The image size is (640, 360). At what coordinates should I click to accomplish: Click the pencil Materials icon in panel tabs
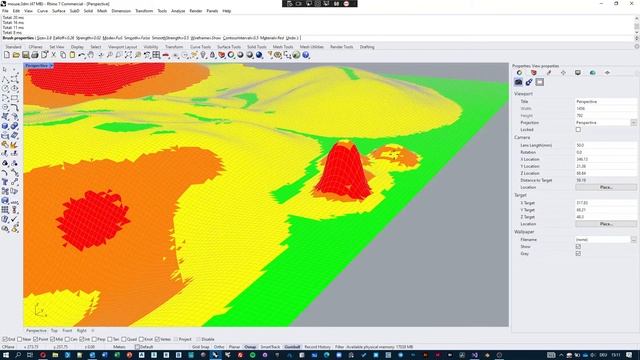(x=548, y=73)
